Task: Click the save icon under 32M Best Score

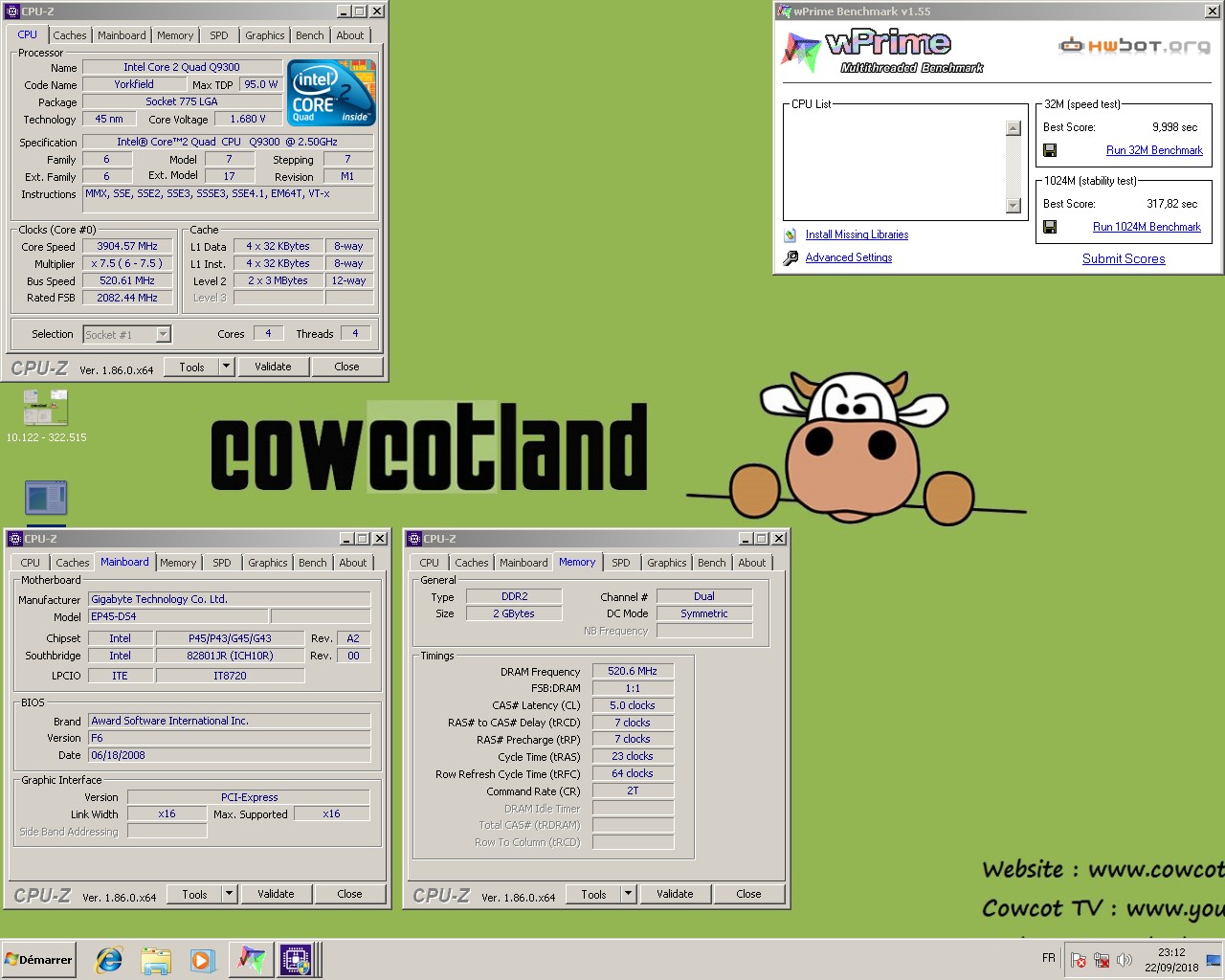Action: click(x=1050, y=150)
